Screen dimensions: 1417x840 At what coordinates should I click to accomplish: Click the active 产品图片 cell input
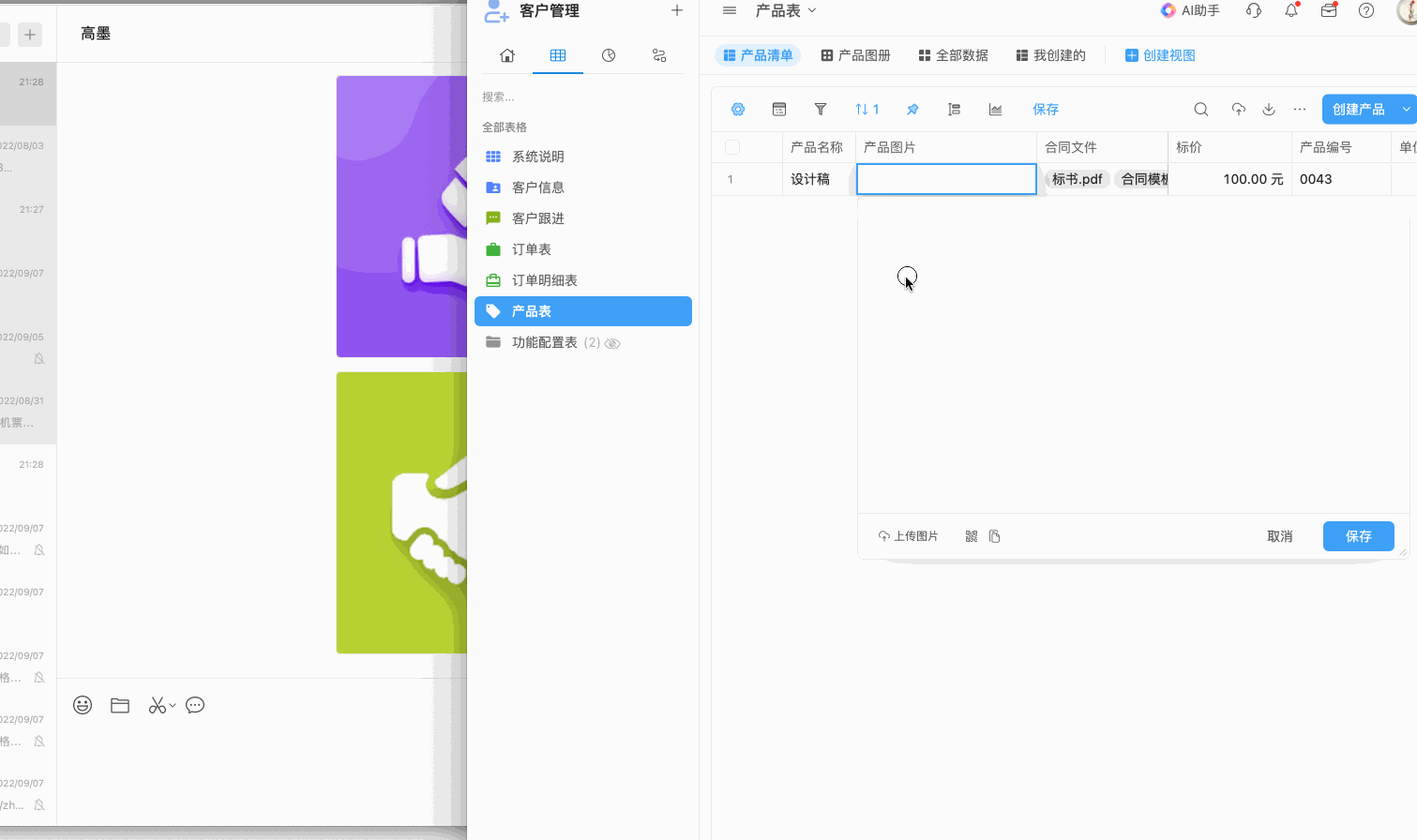(946, 179)
